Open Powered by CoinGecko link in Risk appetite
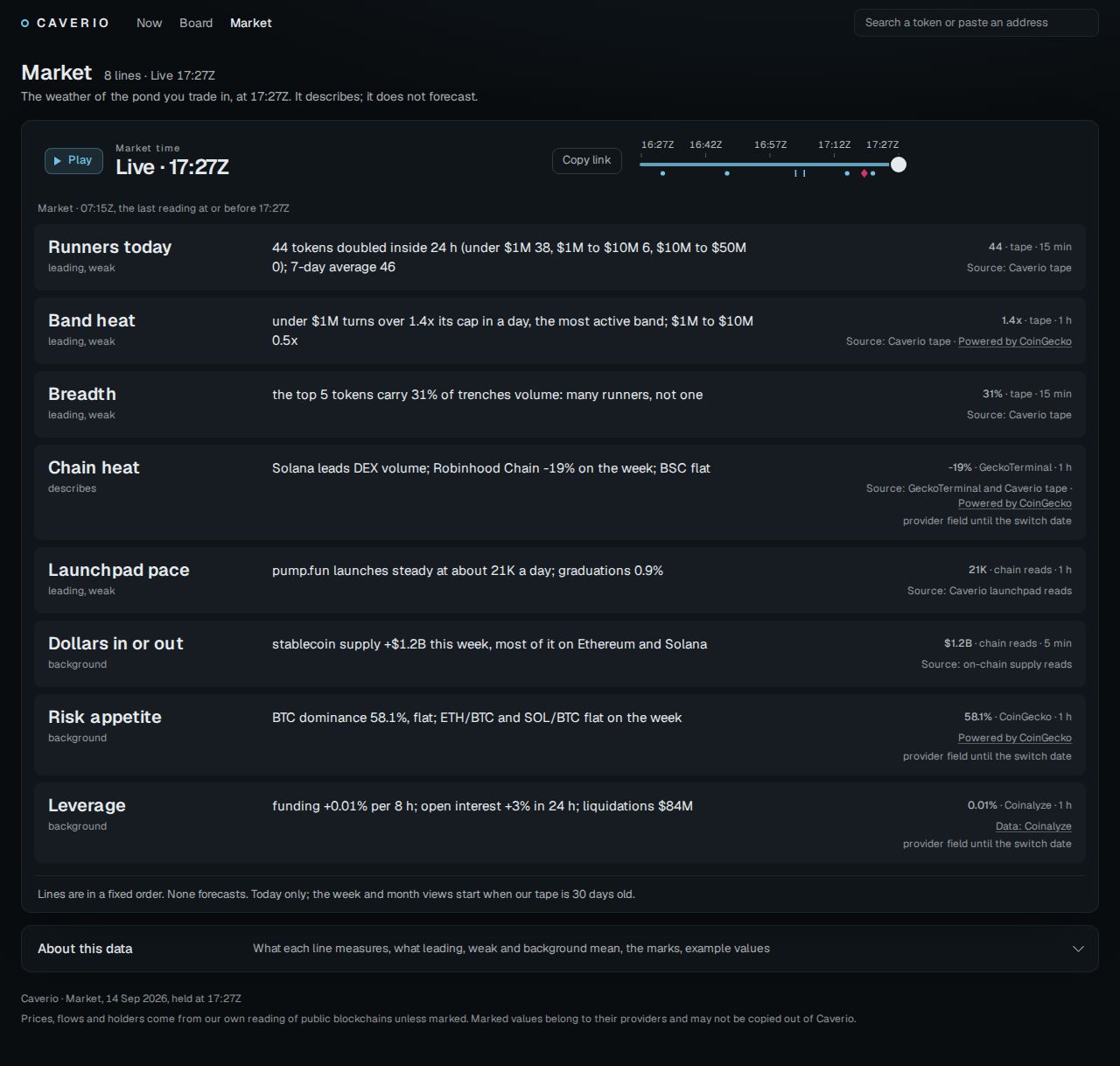The height and width of the screenshot is (1066, 1120). coord(1014,738)
